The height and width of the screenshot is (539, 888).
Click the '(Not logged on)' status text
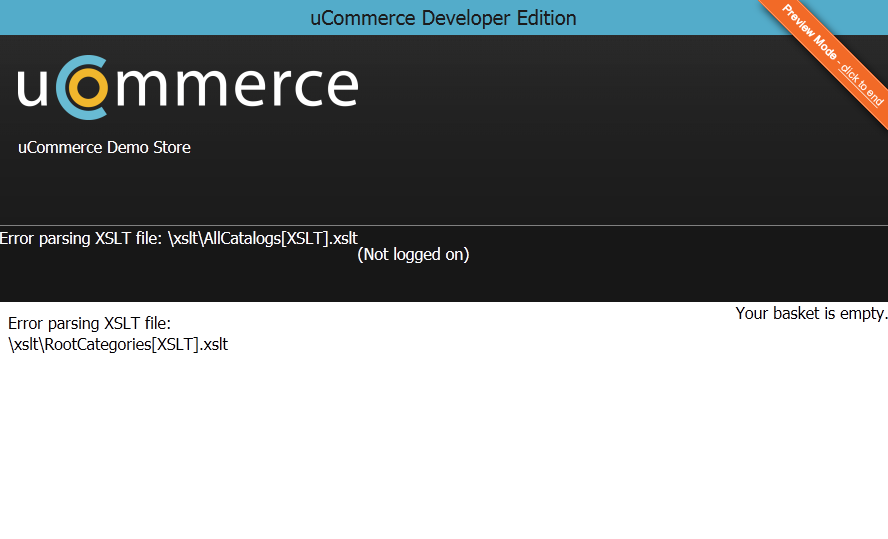tap(413, 254)
